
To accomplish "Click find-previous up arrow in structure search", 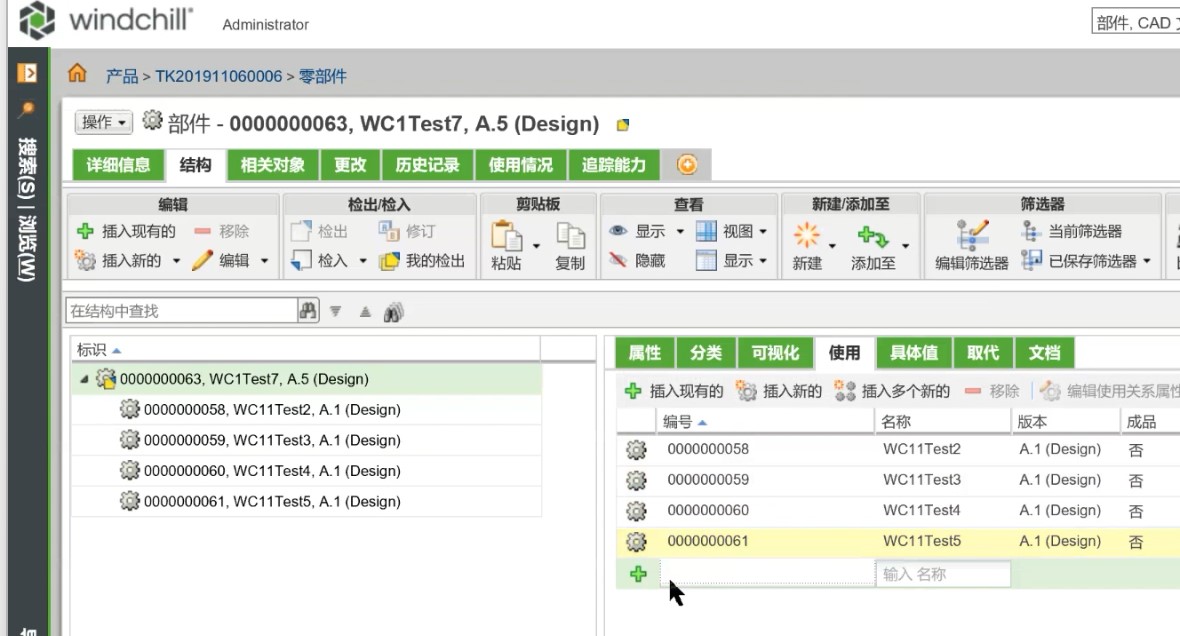I will (365, 311).
